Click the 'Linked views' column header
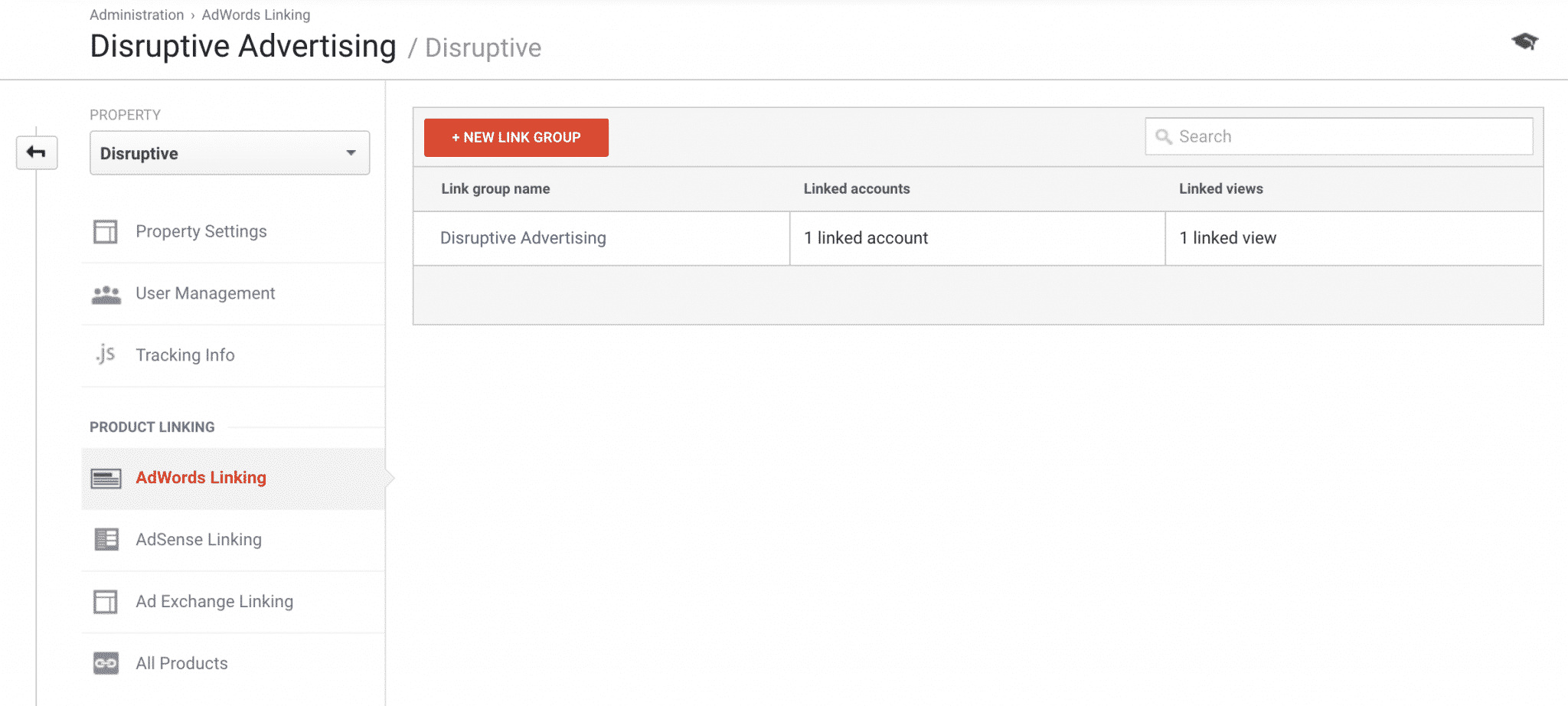 [x=1221, y=189]
